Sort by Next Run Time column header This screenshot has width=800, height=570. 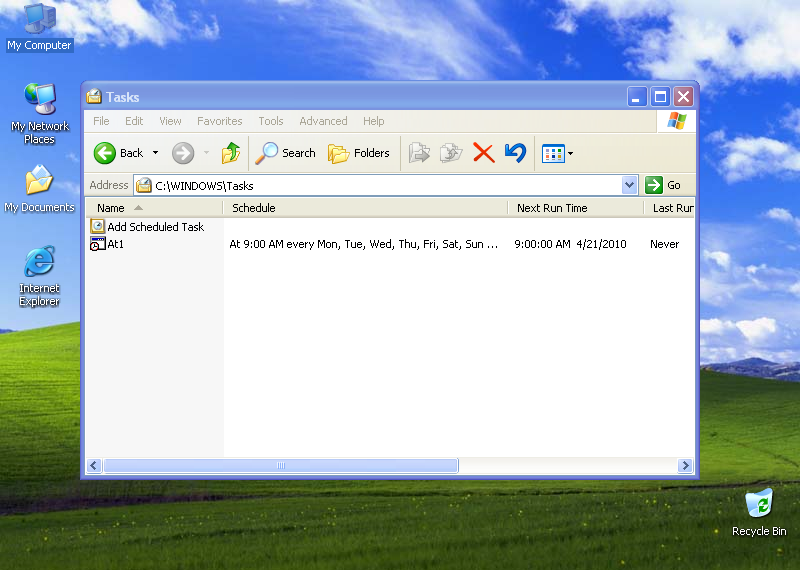(576, 208)
